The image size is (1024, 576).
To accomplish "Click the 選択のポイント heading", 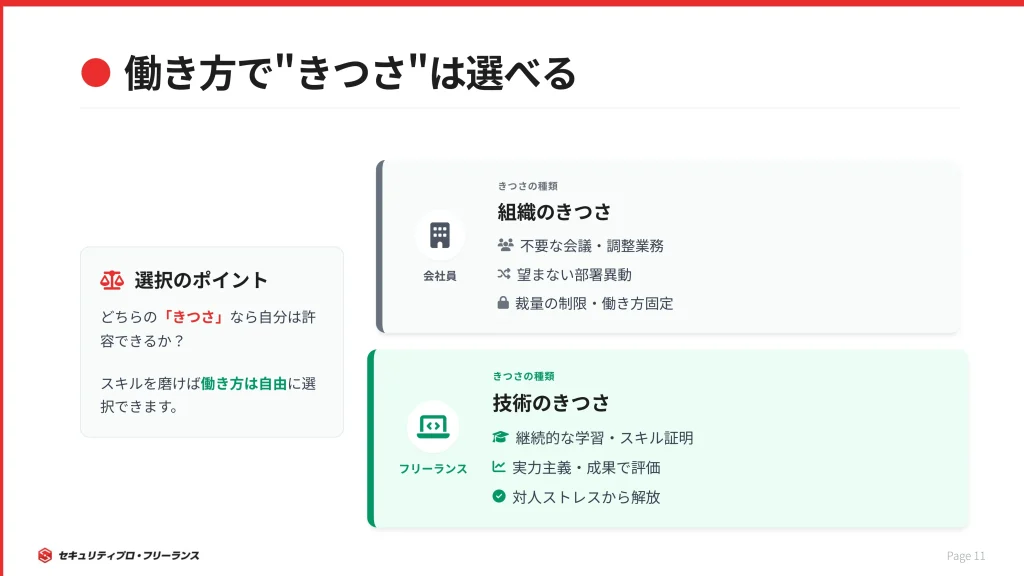I will 201,280.
